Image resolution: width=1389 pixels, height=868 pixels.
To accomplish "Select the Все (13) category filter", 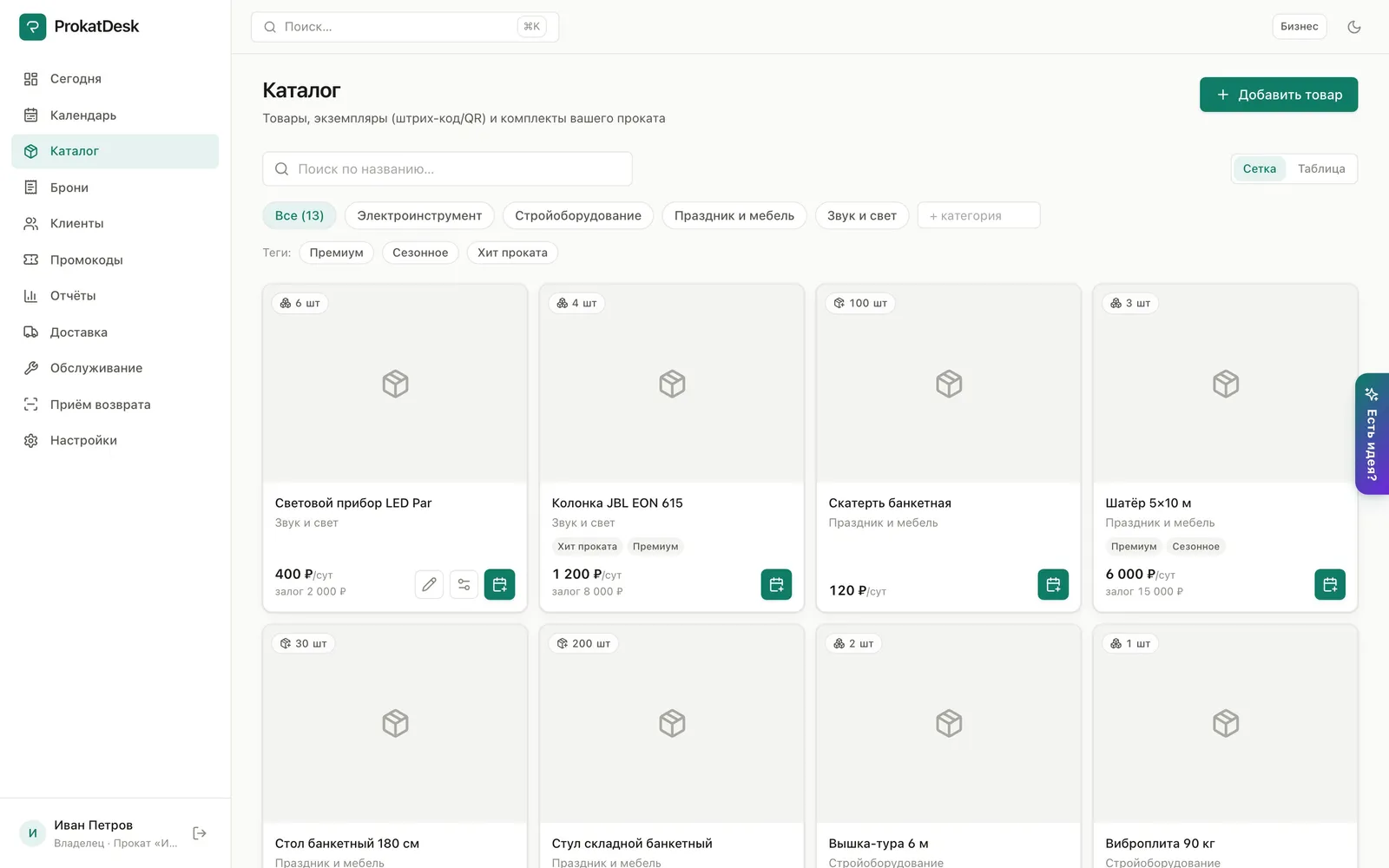I will pyautogui.click(x=300, y=216).
